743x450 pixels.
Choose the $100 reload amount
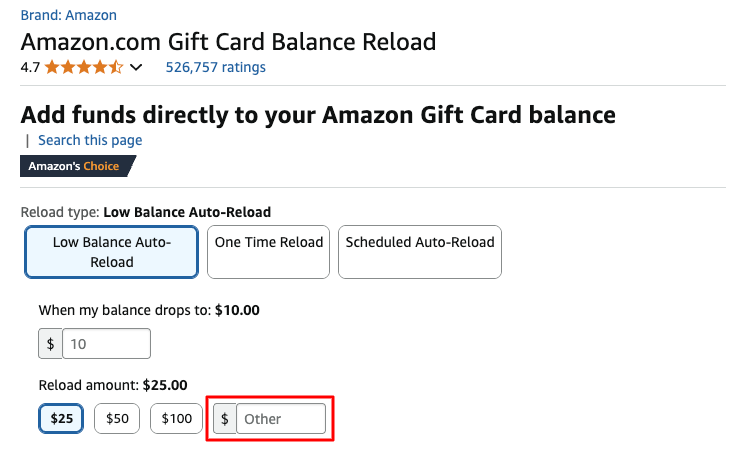coord(176,419)
